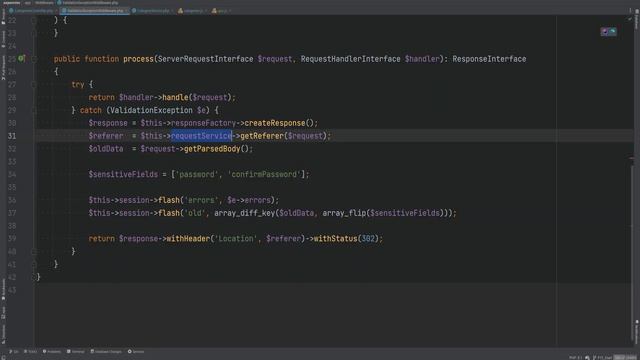
Task: Open the Commit tool window on the left stripe
Action: tap(3, 39)
